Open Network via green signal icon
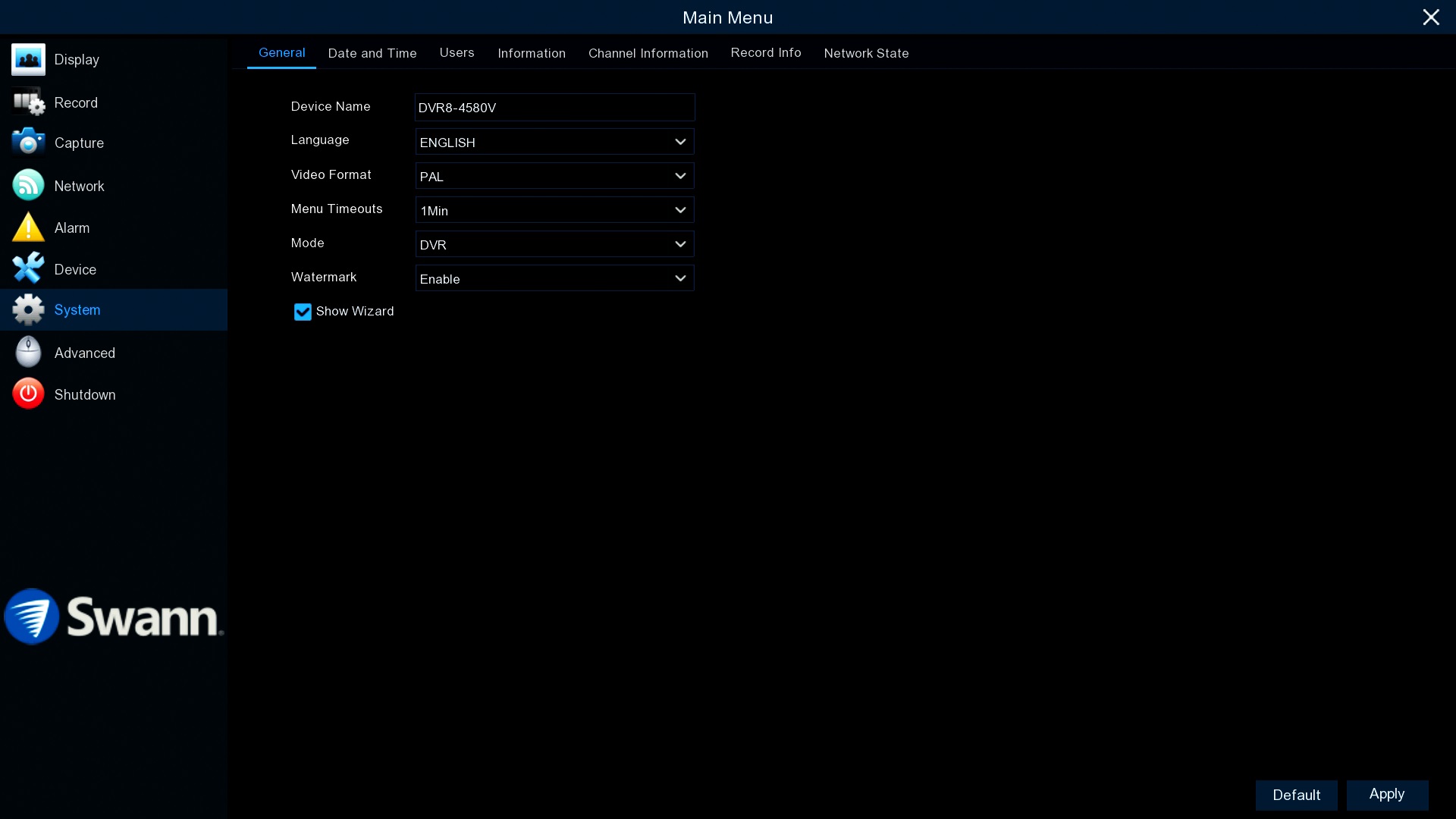Viewport: 1456px width, 819px height. [x=28, y=185]
